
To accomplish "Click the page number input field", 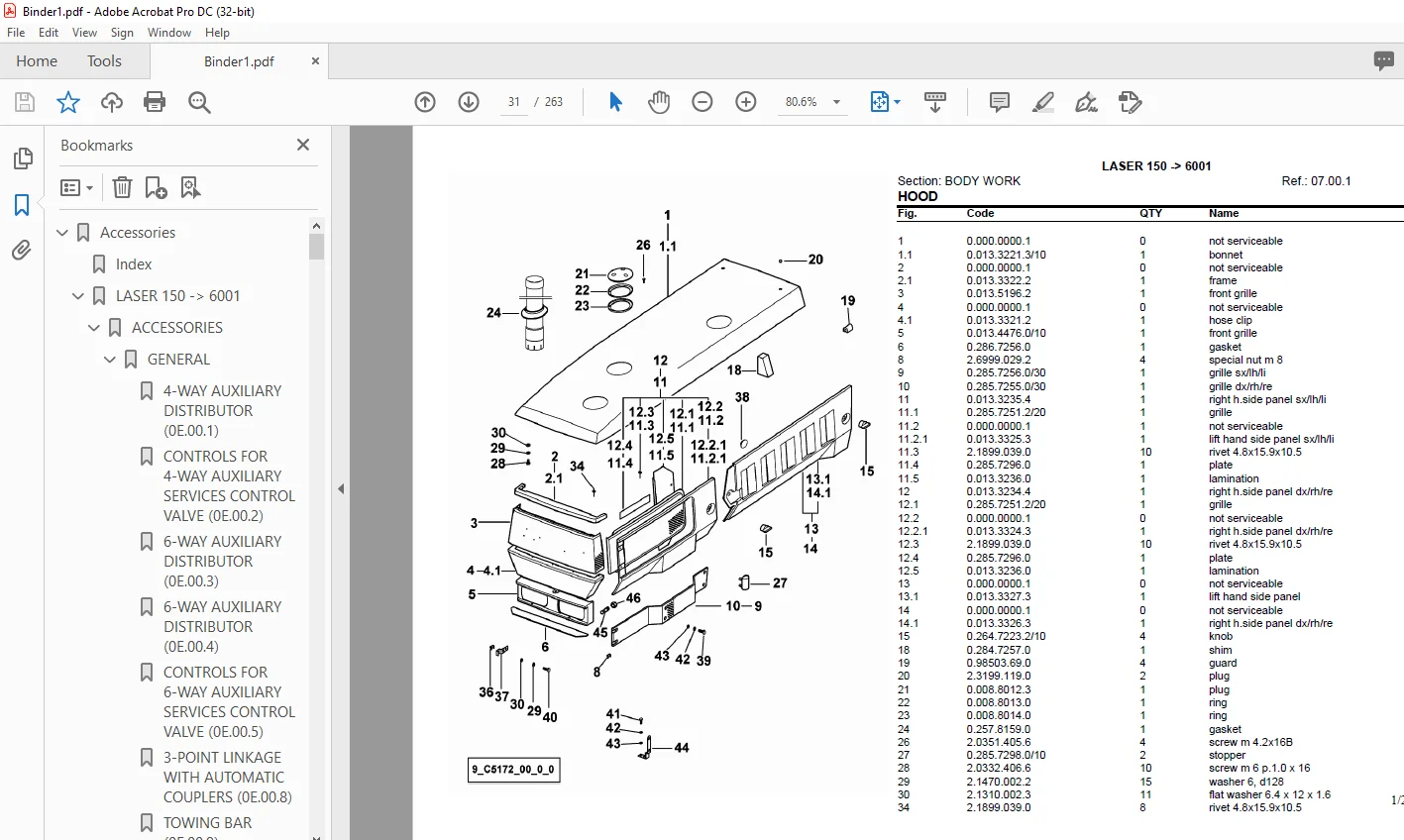I will 513,102.
